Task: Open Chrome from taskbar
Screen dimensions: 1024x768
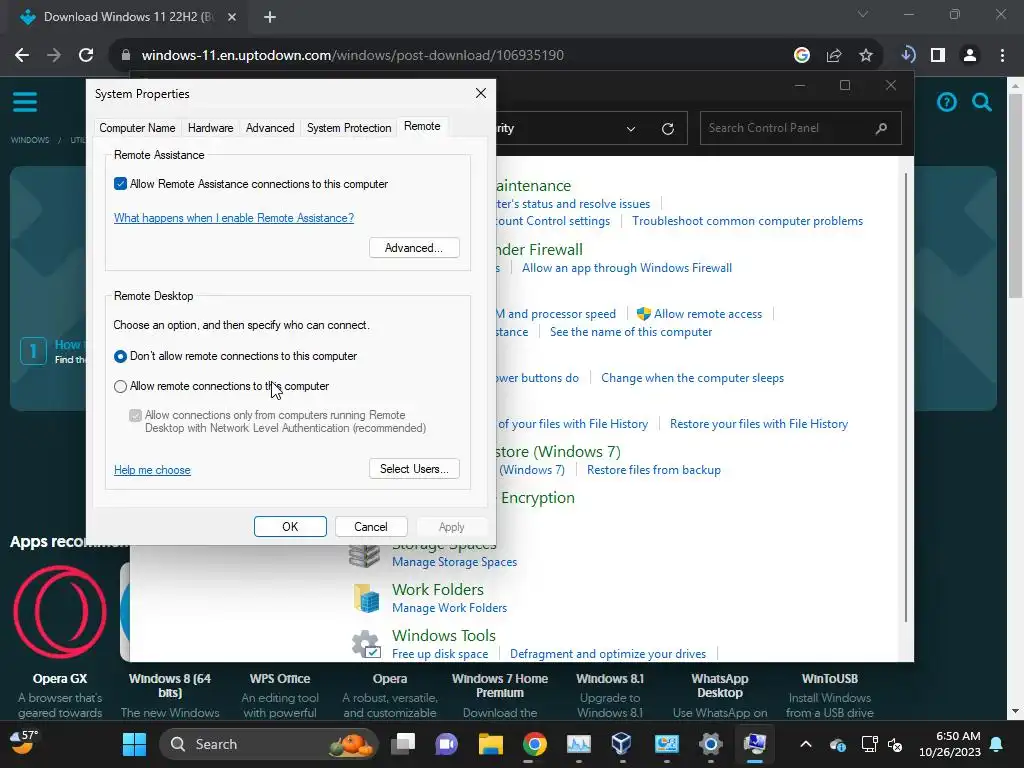Action: pyautogui.click(x=534, y=744)
